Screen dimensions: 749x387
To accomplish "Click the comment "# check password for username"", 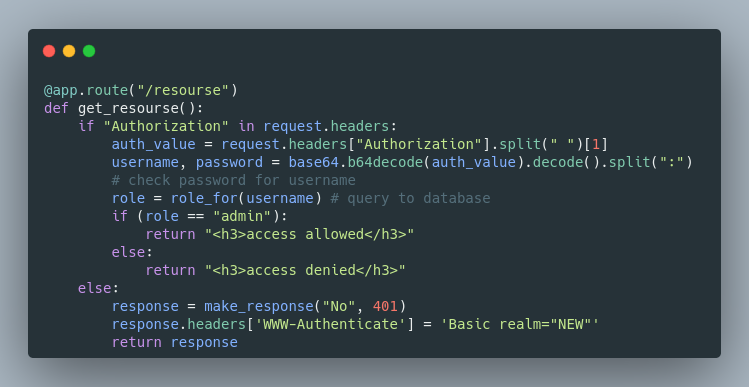I will coord(233,180).
